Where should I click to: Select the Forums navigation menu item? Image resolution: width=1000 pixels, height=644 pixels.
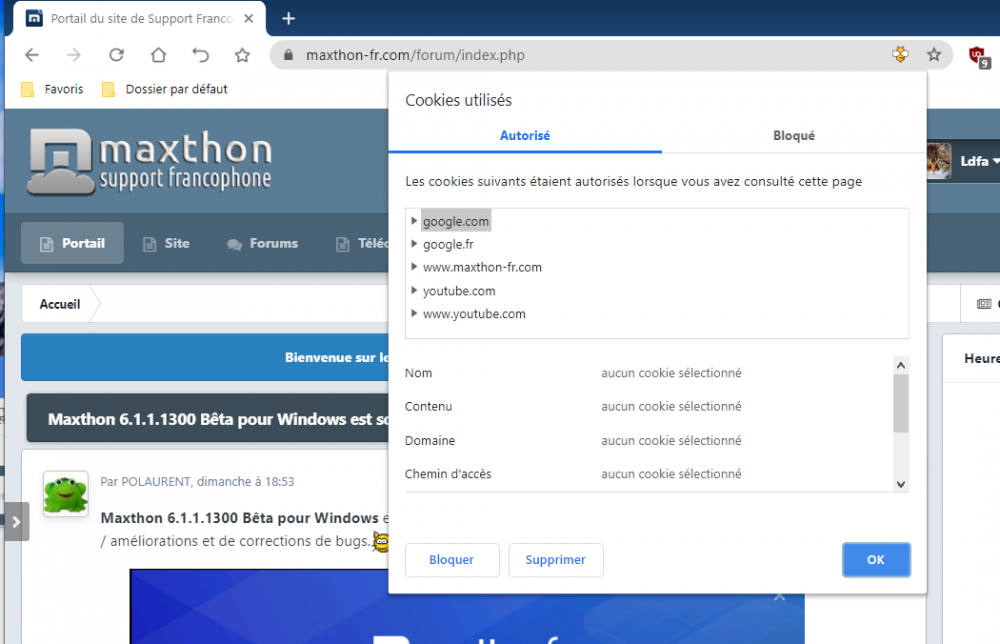point(263,243)
